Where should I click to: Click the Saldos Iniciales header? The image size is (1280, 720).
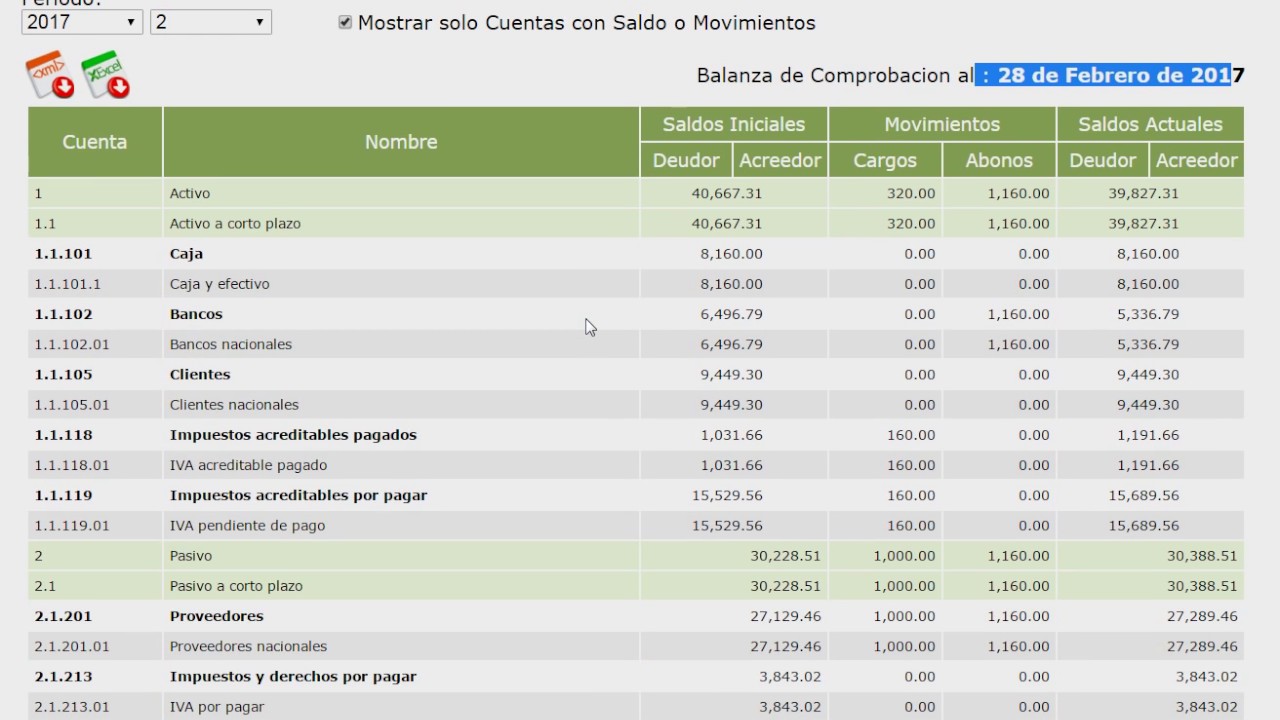pos(734,124)
